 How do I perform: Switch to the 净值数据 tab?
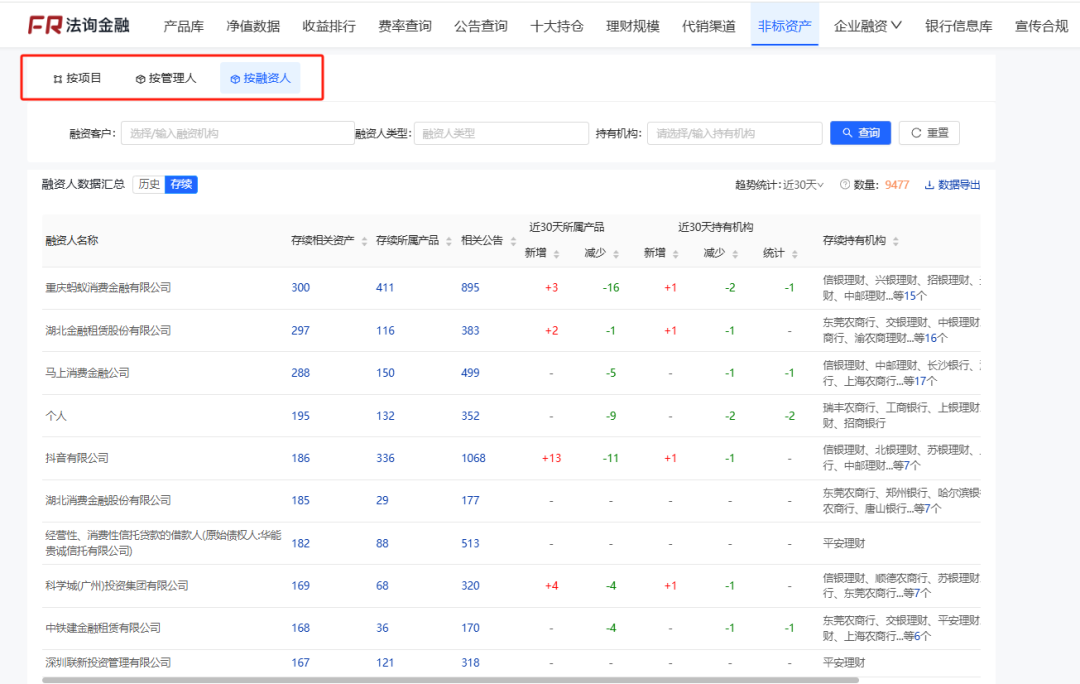click(253, 24)
